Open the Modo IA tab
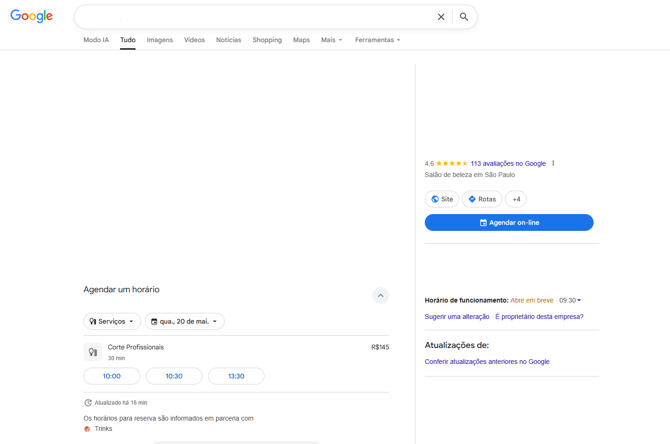Screen dimensions: 670x444 pyautogui.click(x=96, y=40)
